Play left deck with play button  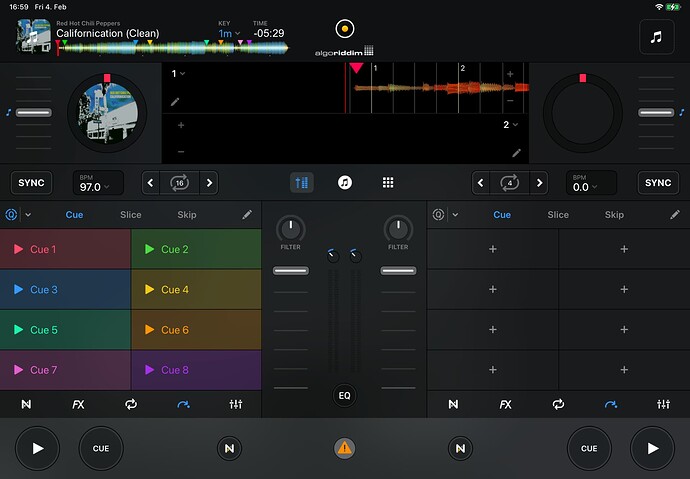(37, 448)
